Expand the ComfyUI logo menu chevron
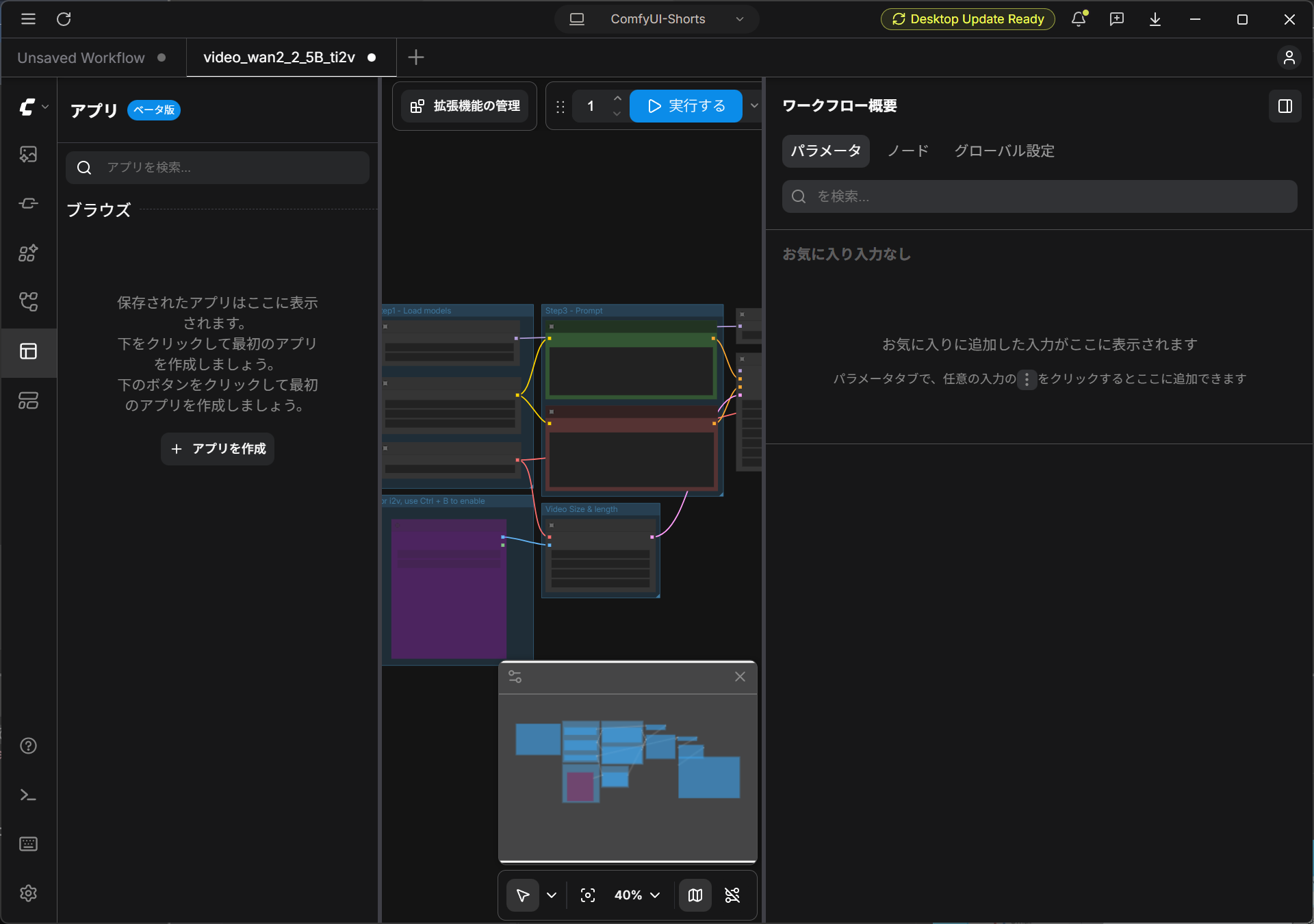Viewport: 1314px width, 924px height. [x=45, y=107]
